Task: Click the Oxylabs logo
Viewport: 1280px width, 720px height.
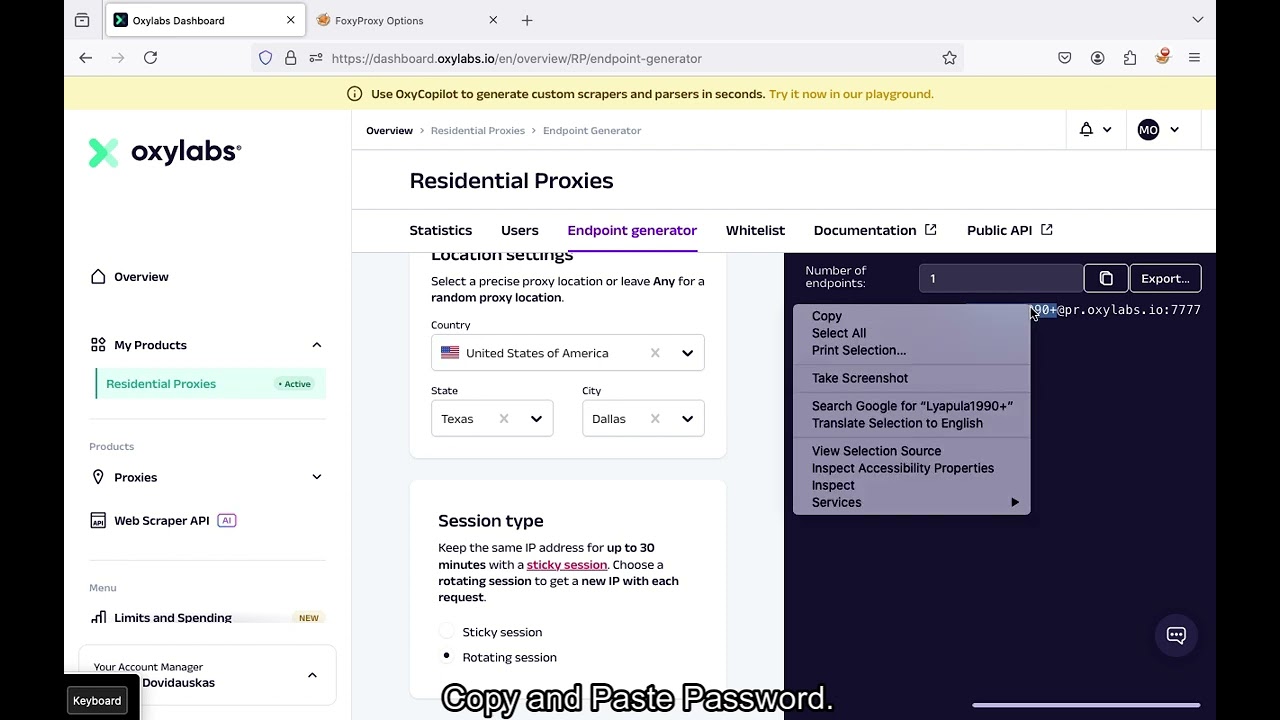Action: point(165,152)
